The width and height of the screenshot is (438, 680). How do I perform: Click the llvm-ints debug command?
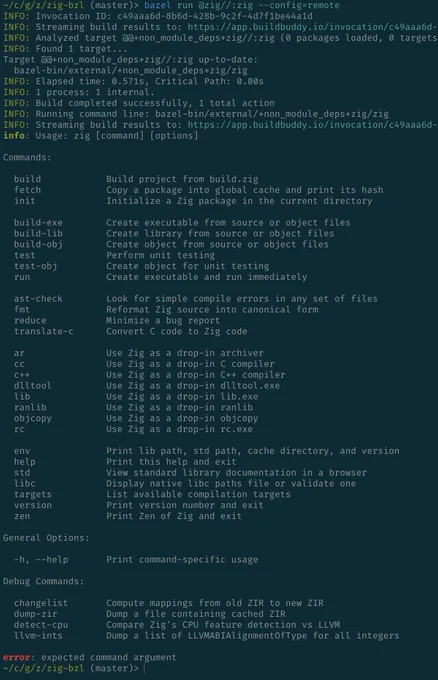(38, 636)
